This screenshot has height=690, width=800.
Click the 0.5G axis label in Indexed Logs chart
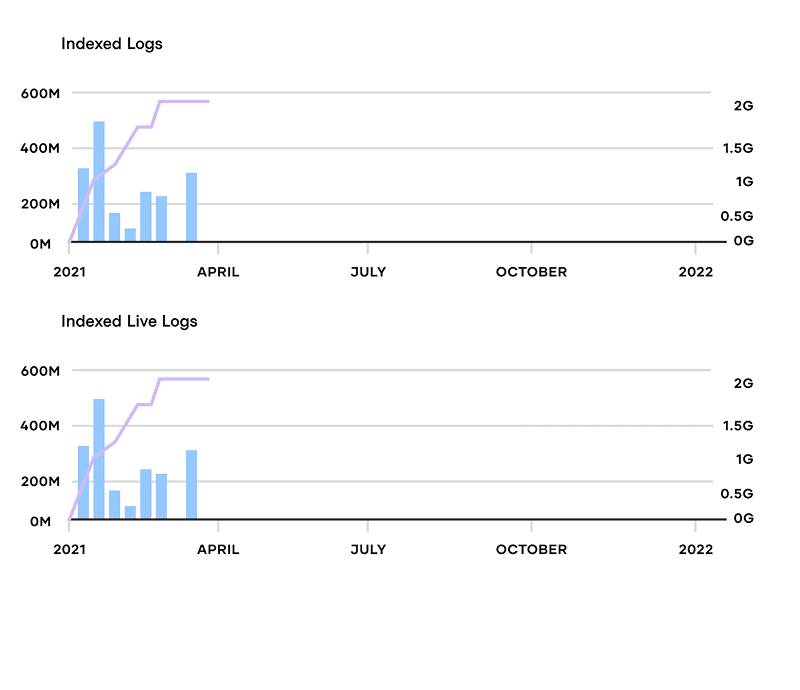pyautogui.click(x=738, y=216)
